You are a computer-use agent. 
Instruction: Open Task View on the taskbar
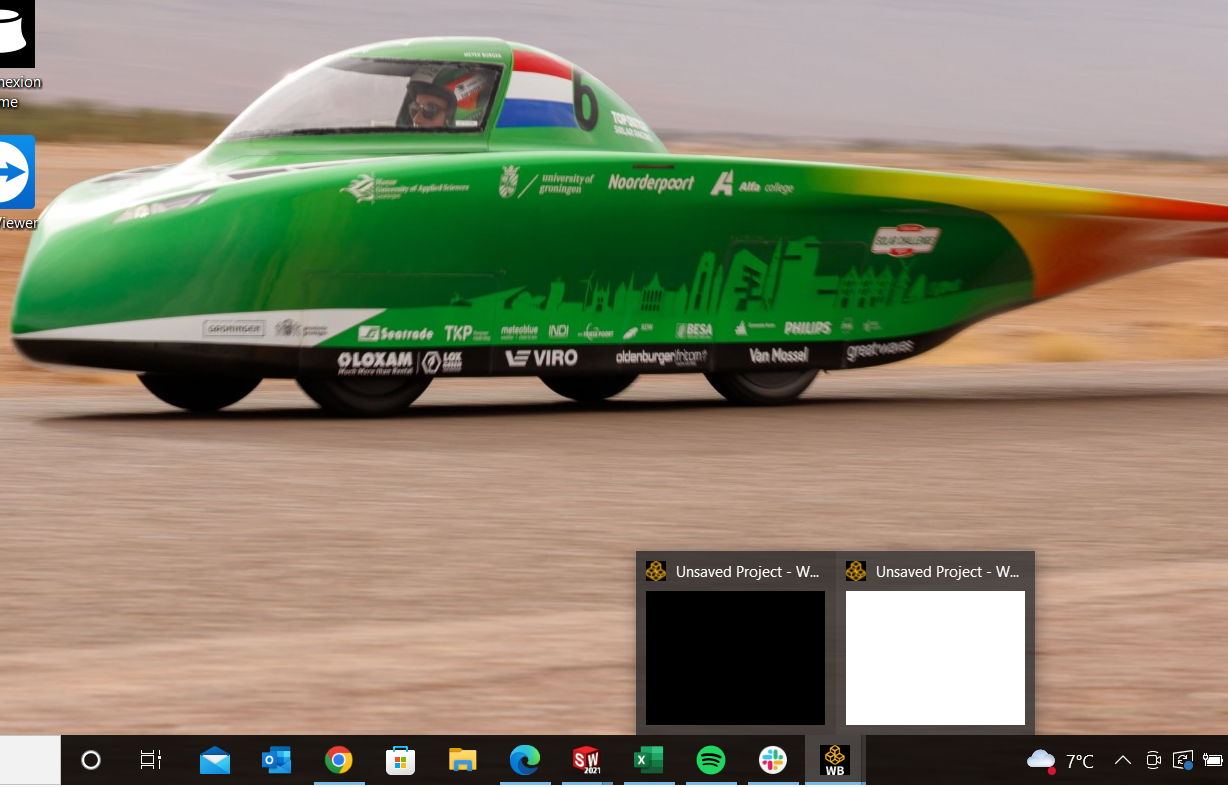[151, 761]
